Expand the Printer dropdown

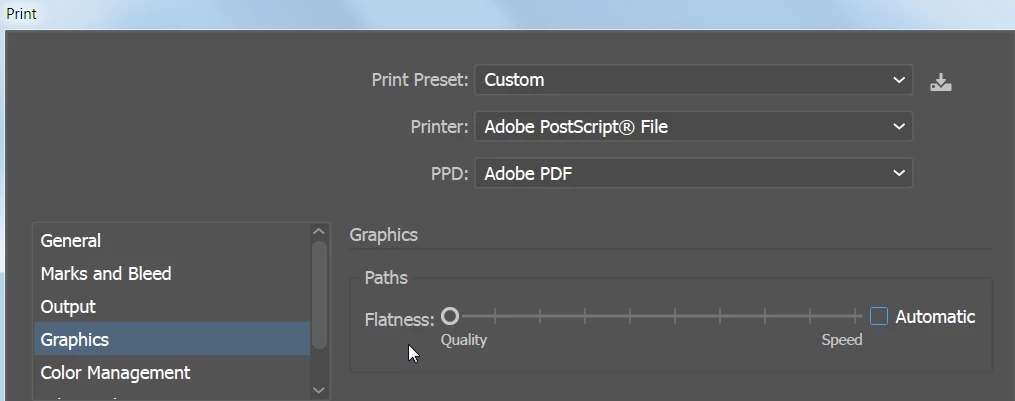click(x=692, y=127)
